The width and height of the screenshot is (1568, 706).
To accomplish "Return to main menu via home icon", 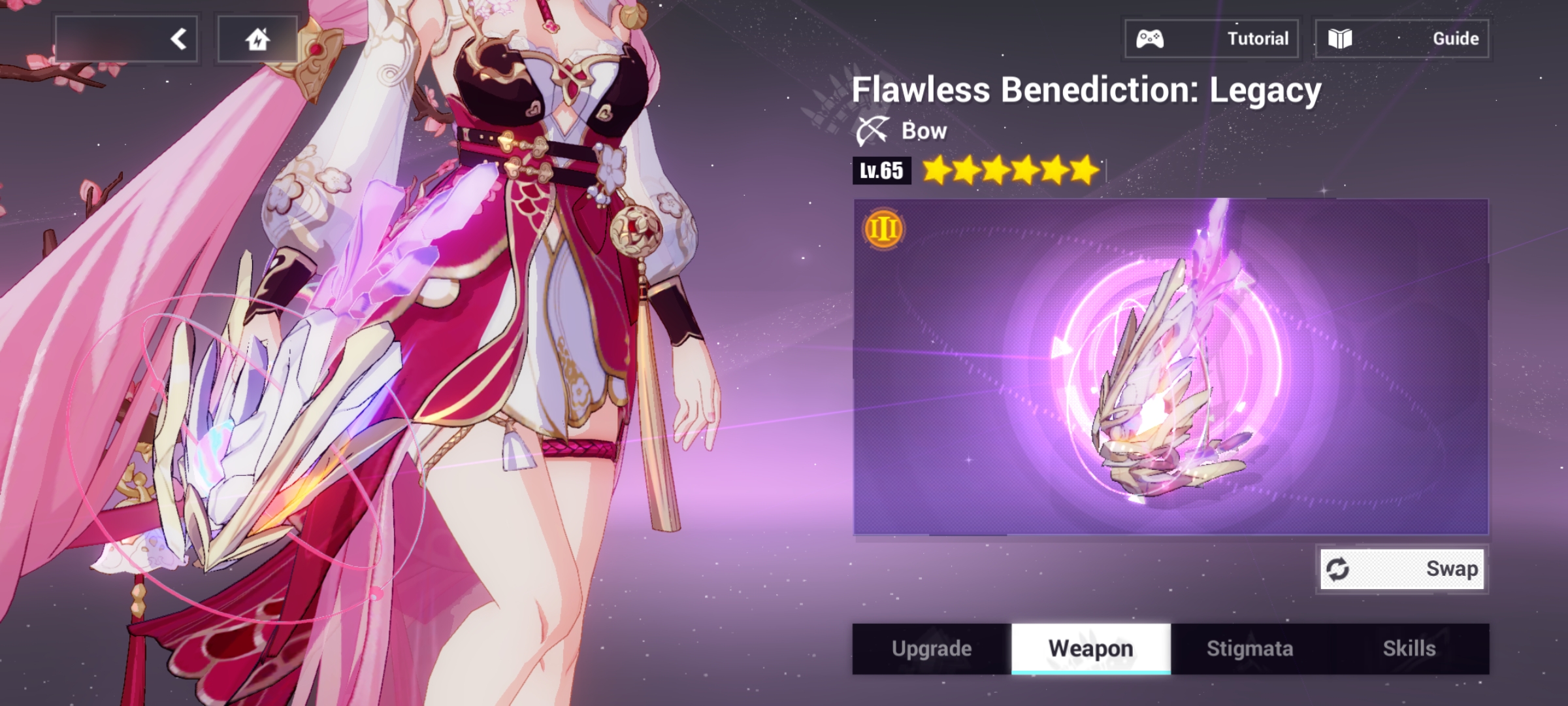I will 257,39.
